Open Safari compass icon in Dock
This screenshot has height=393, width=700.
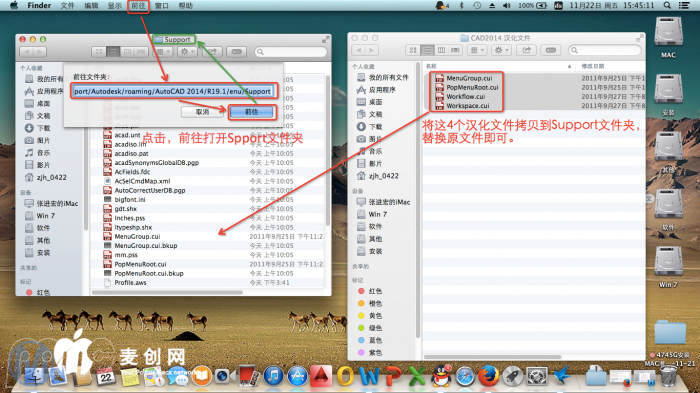(x=465, y=376)
